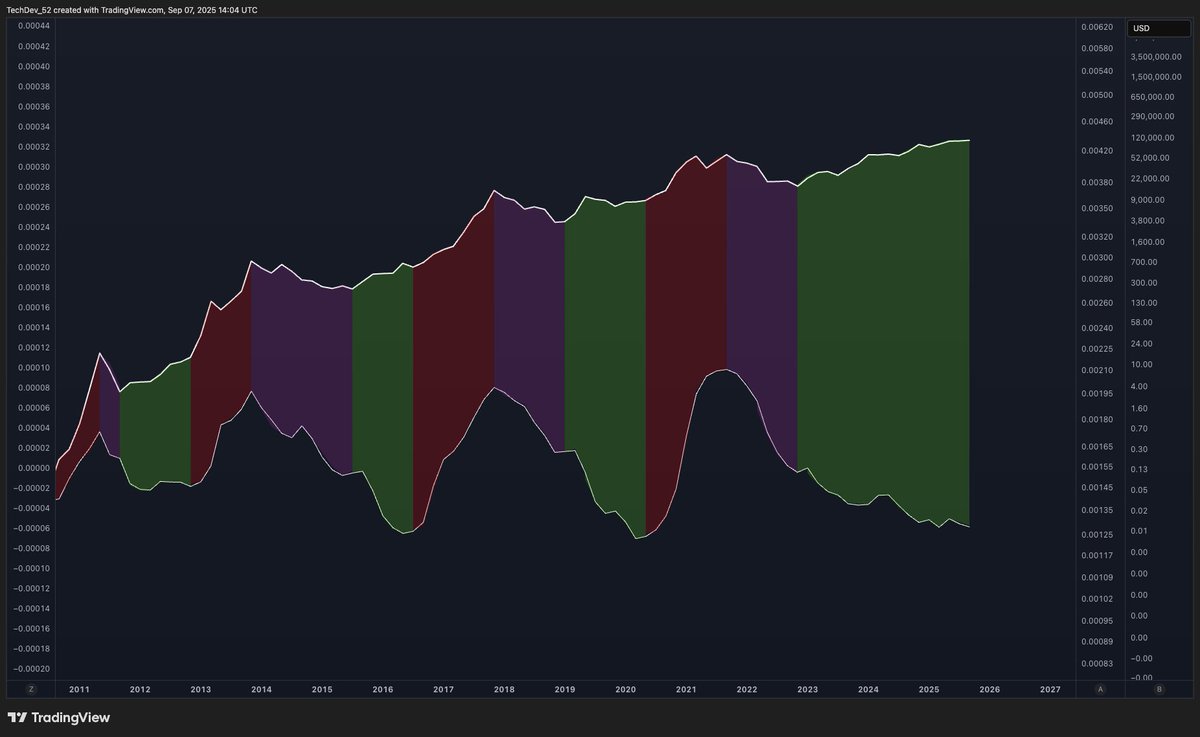1200x737 pixels.
Task: Click the 0.00000 left axis value
Action: [x=35, y=468]
